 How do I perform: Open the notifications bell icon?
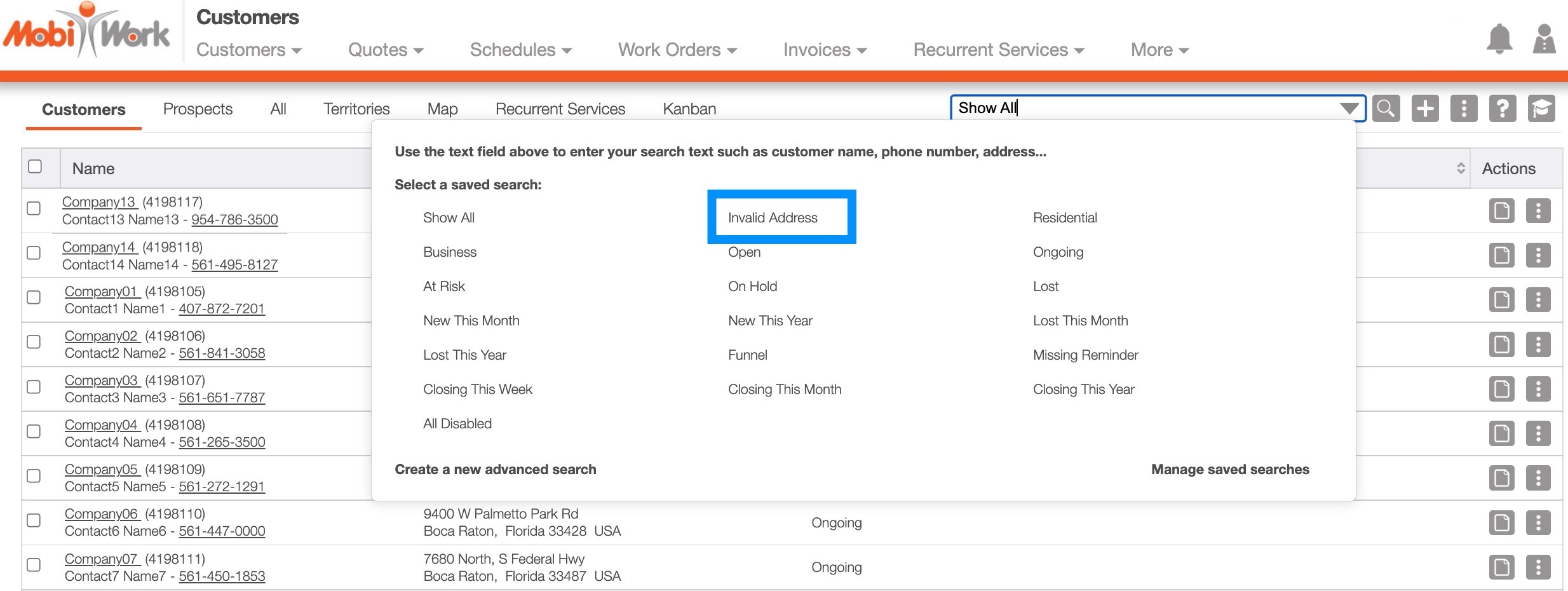click(x=1499, y=39)
